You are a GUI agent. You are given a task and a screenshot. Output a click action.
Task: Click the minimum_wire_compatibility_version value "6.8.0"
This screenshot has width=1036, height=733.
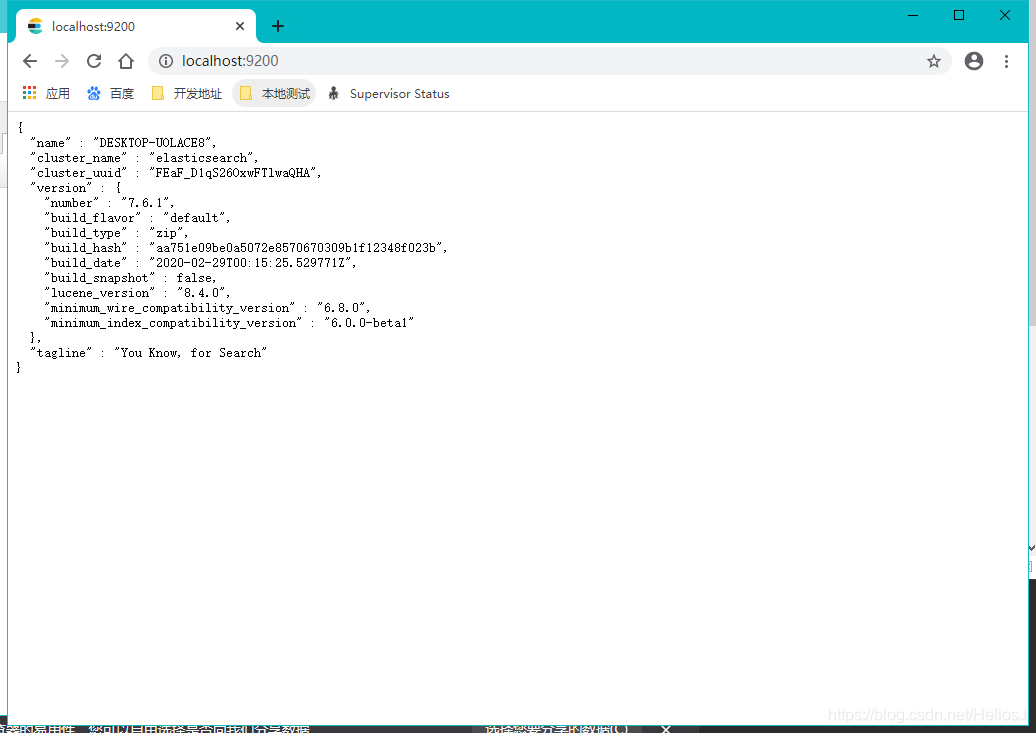340,308
